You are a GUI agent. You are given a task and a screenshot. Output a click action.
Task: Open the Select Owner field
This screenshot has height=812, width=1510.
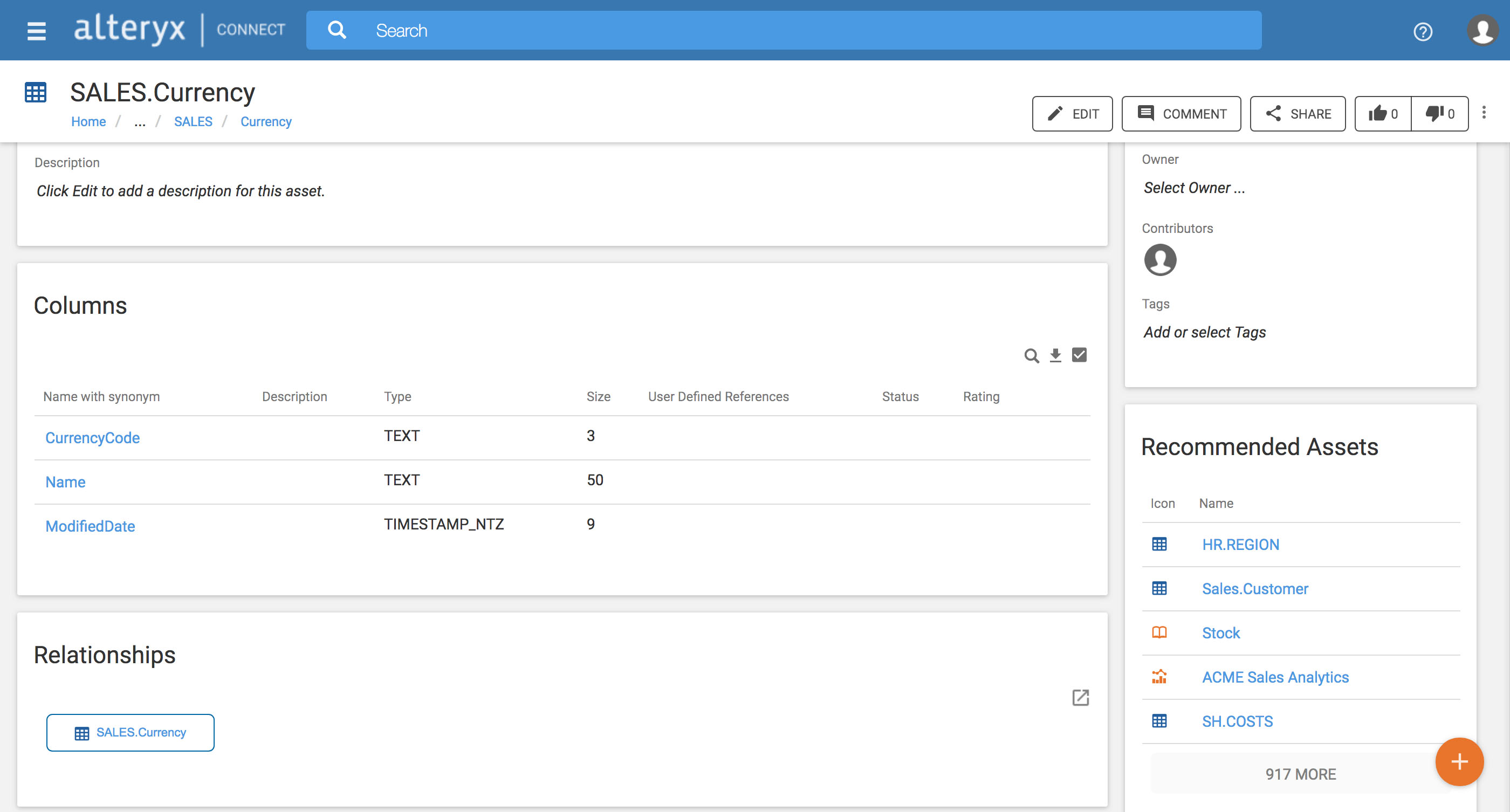click(x=1194, y=188)
